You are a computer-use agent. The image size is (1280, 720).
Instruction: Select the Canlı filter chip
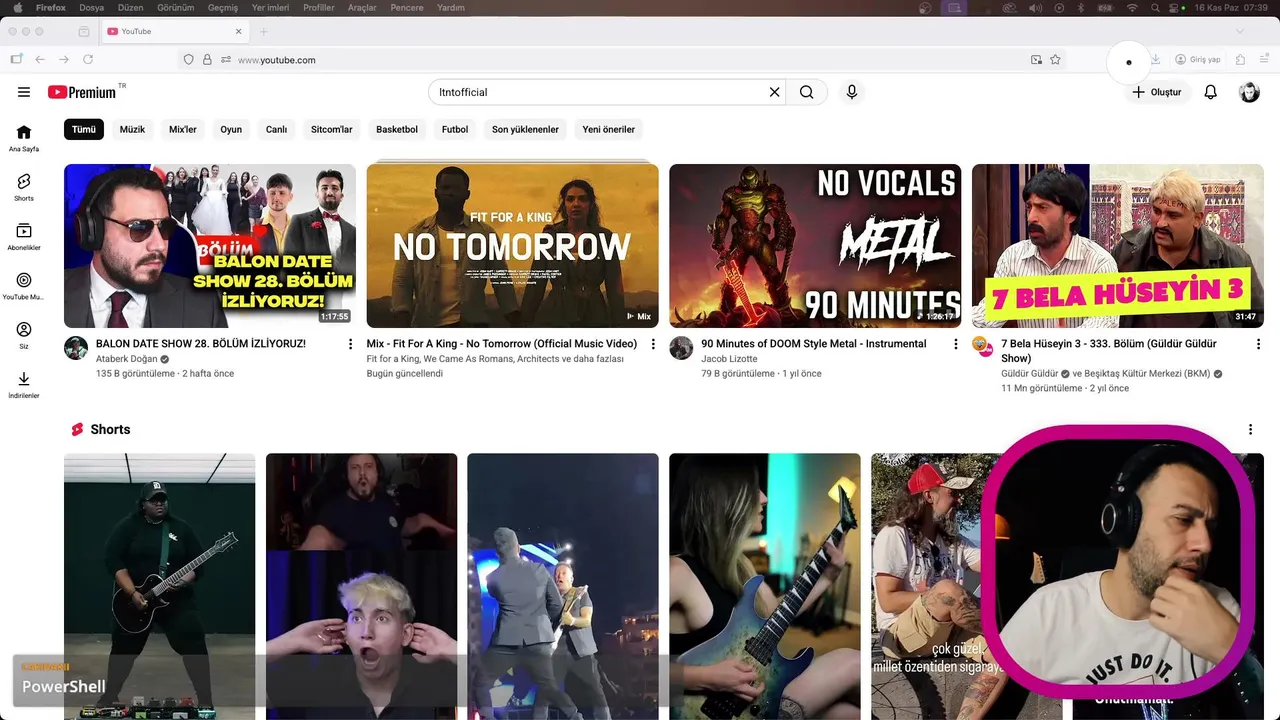276,129
